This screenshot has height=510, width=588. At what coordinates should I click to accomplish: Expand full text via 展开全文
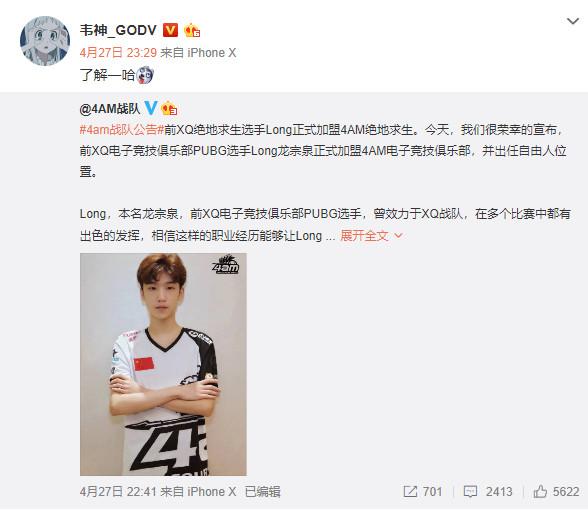(364, 236)
